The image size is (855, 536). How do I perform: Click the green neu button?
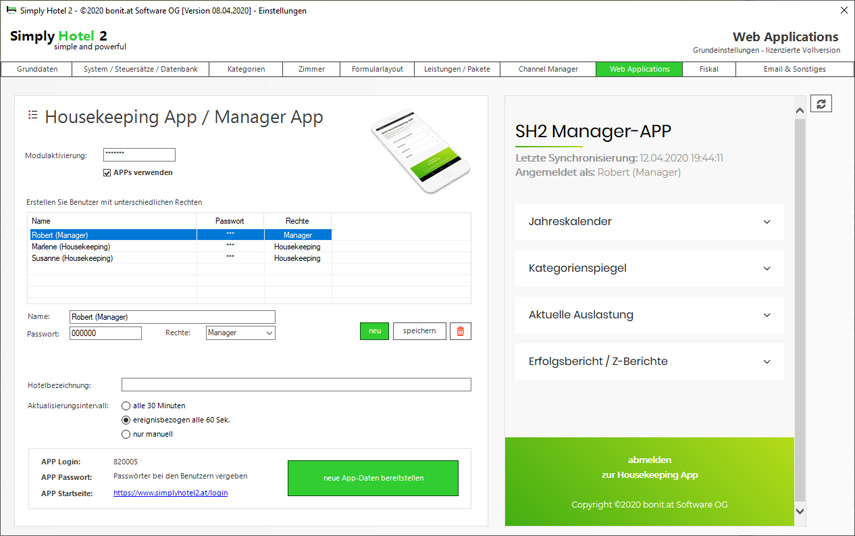[x=375, y=331]
